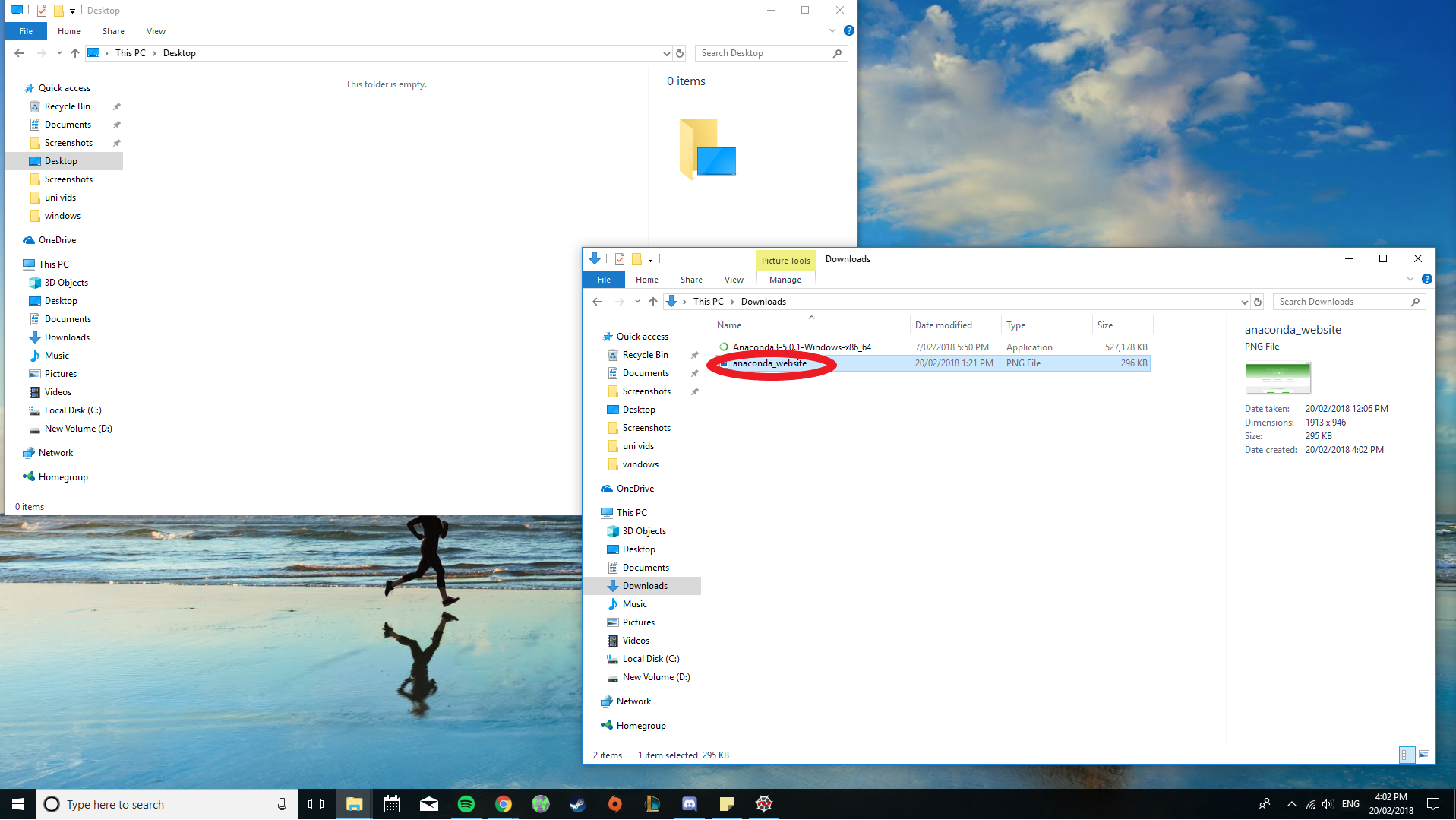Open help in the Downloads window

click(x=1427, y=280)
